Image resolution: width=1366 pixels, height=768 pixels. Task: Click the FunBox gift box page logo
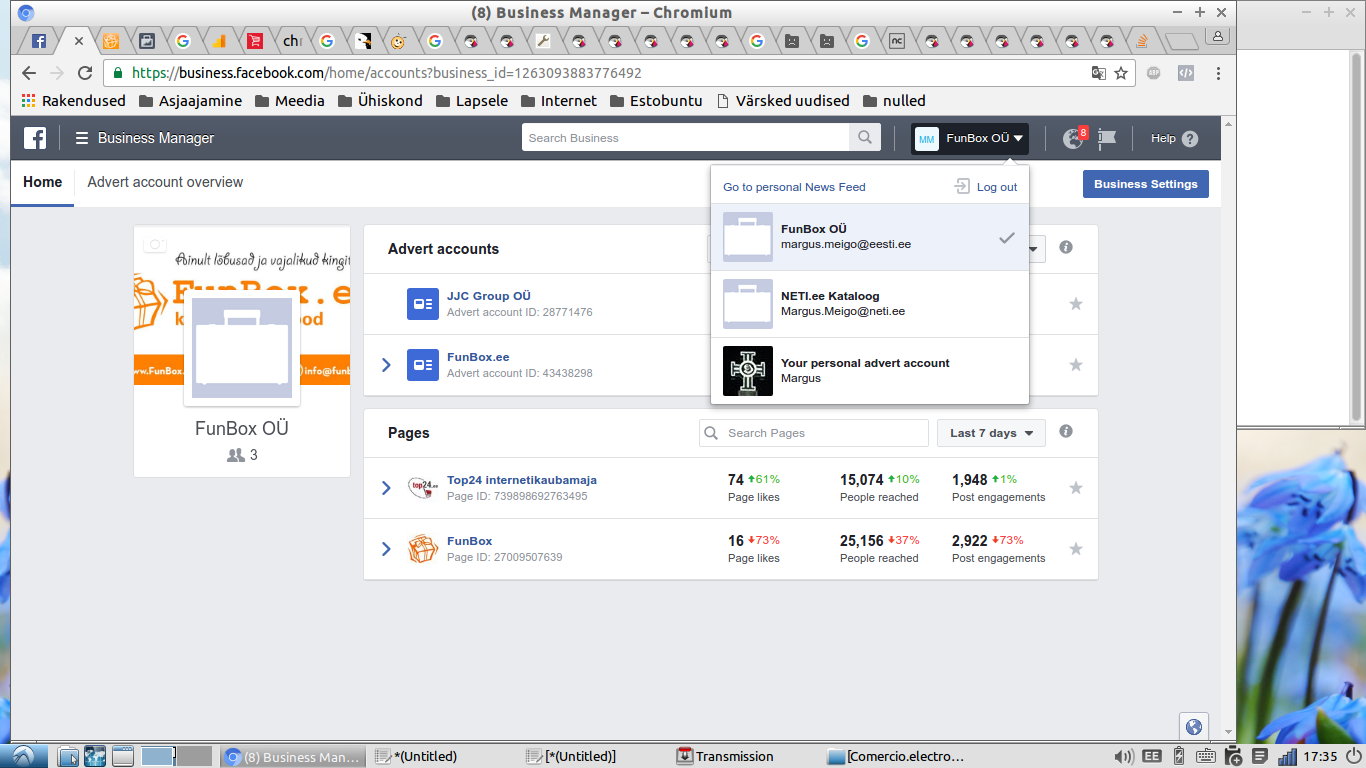click(x=423, y=549)
